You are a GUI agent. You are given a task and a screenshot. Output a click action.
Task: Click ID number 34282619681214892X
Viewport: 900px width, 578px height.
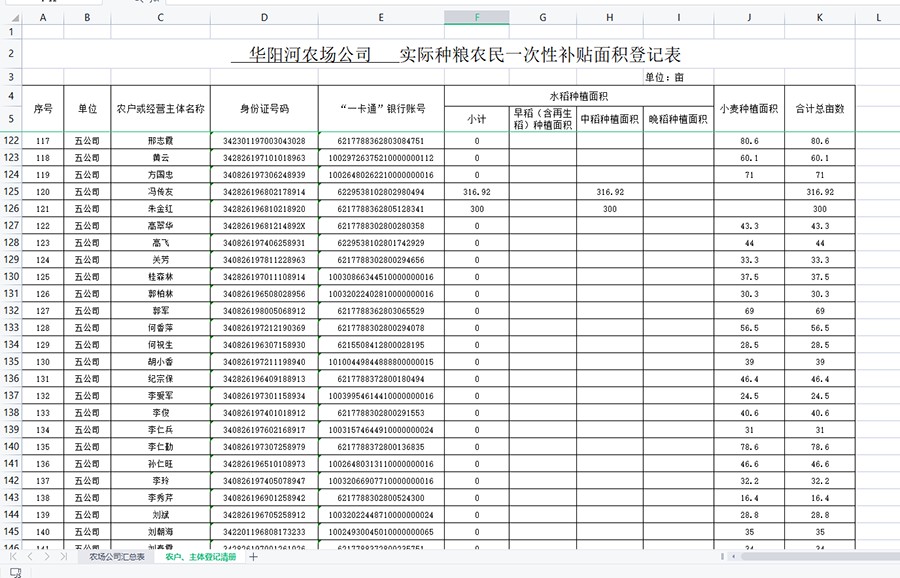[264, 226]
